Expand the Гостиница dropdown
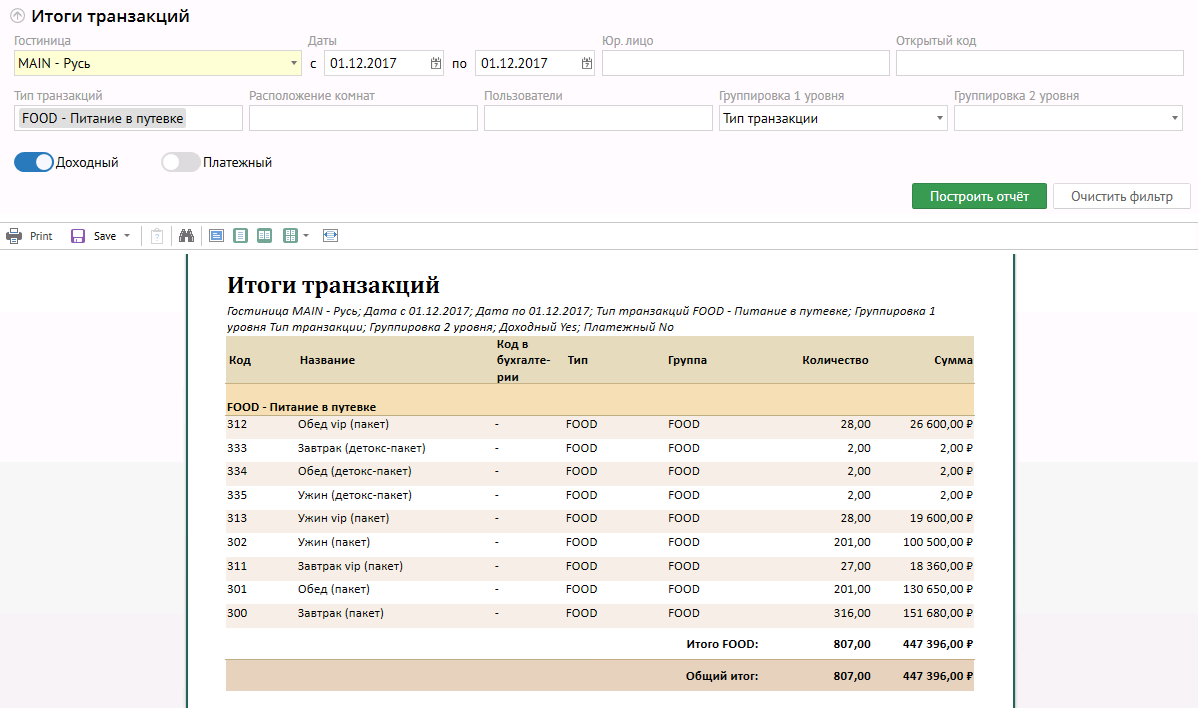Image resolution: width=1198 pixels, height=708 pixels. pos(293,64)
